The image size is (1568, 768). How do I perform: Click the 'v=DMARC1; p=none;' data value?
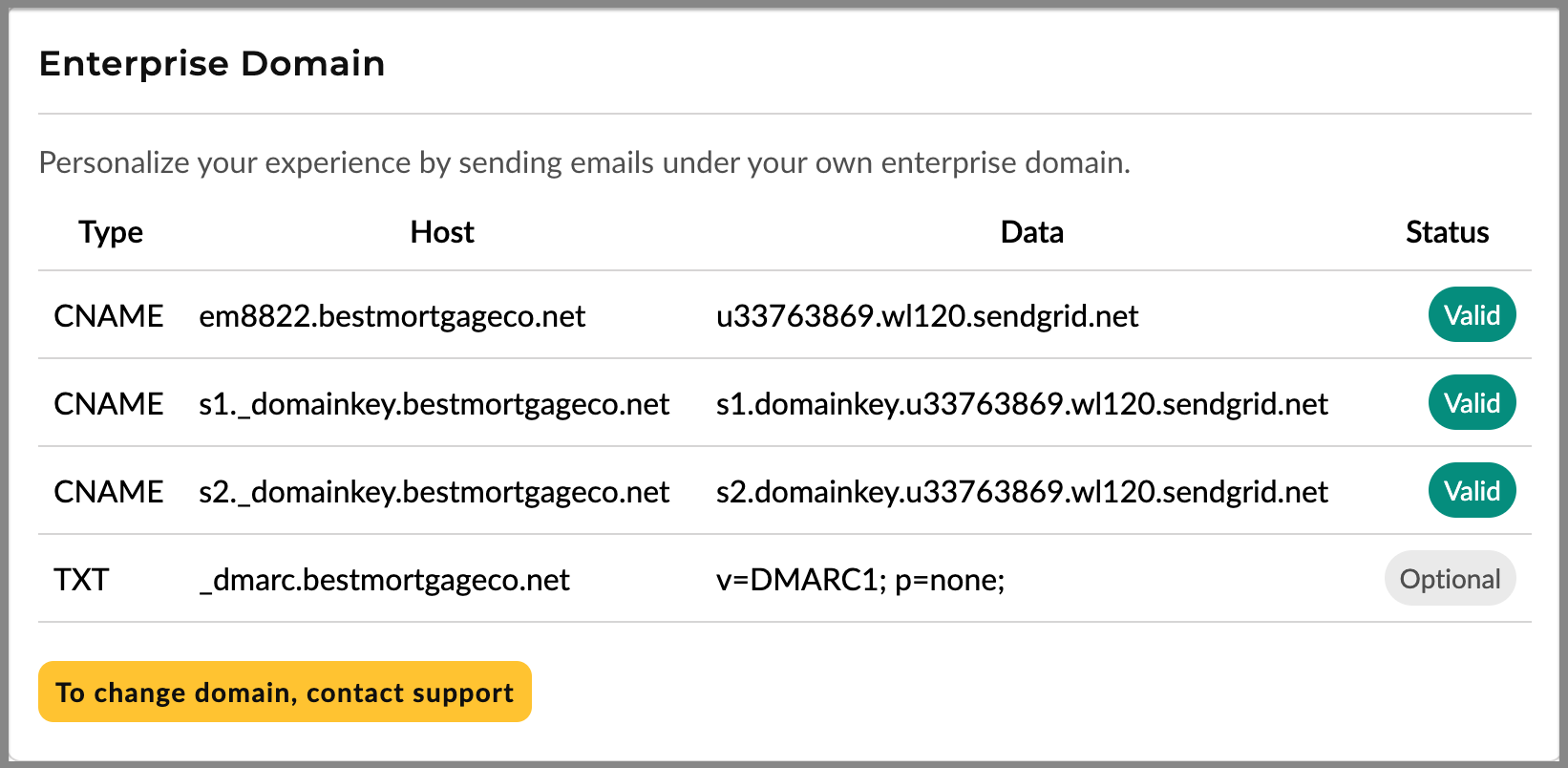click(860, 579)
